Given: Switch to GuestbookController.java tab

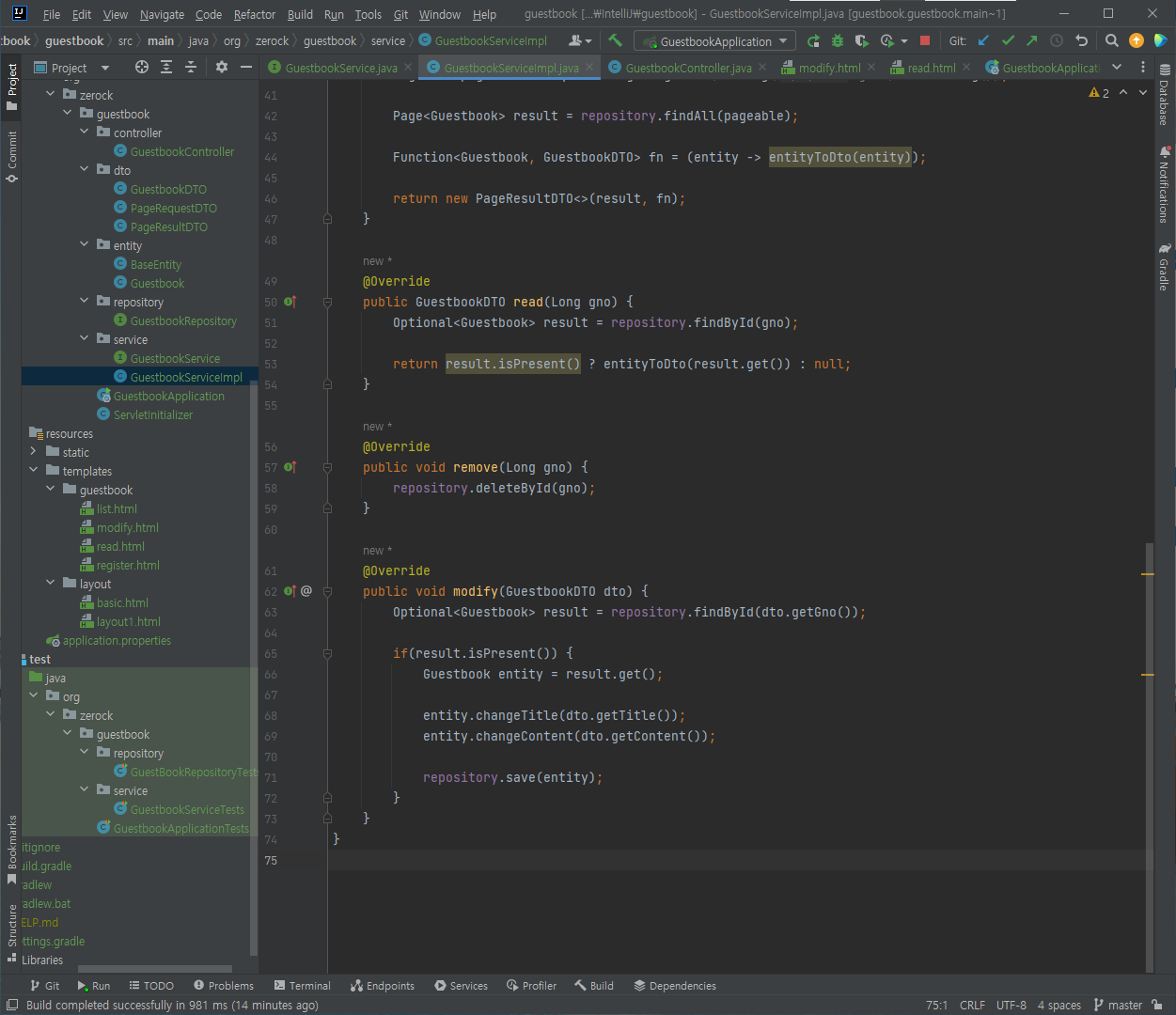Looking at the screenshot, I should 687,68.
